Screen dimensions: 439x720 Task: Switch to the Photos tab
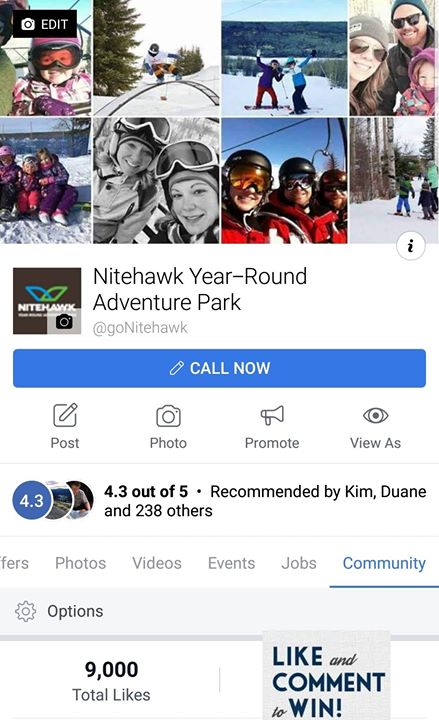(80, 563)
